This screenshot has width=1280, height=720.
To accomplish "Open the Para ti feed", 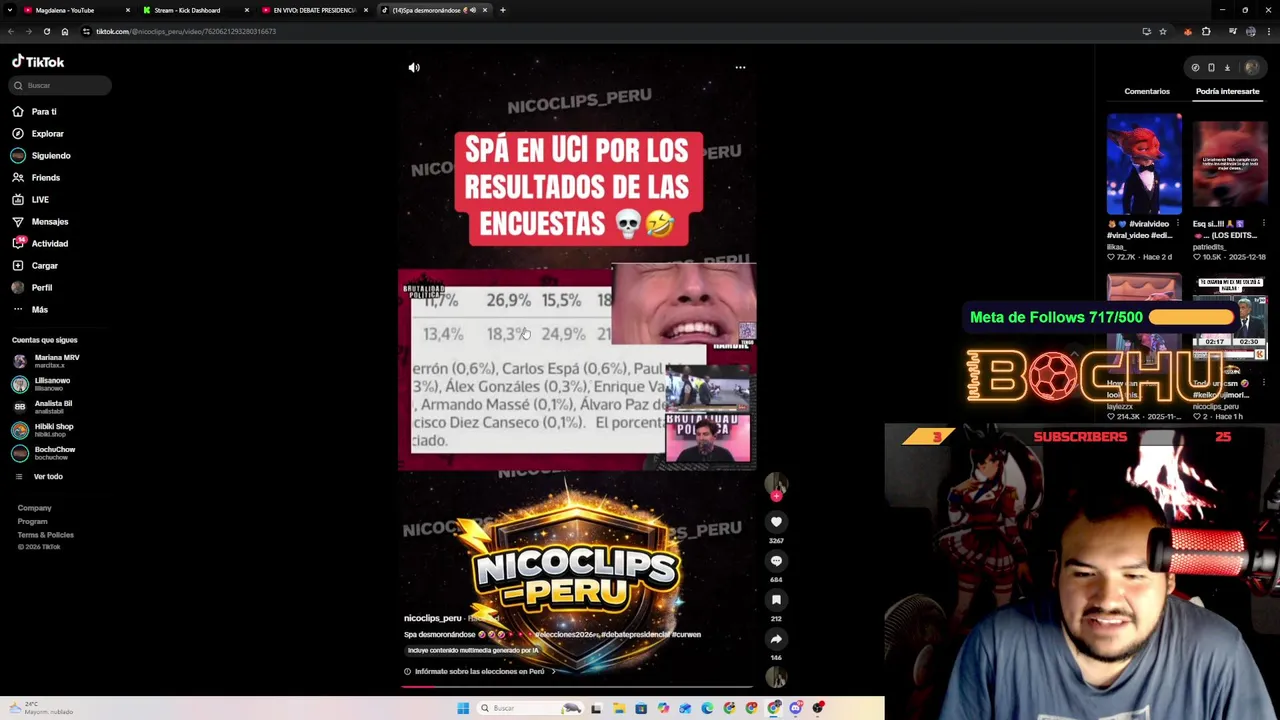I will pyautogui.click(x=34, y=111).
